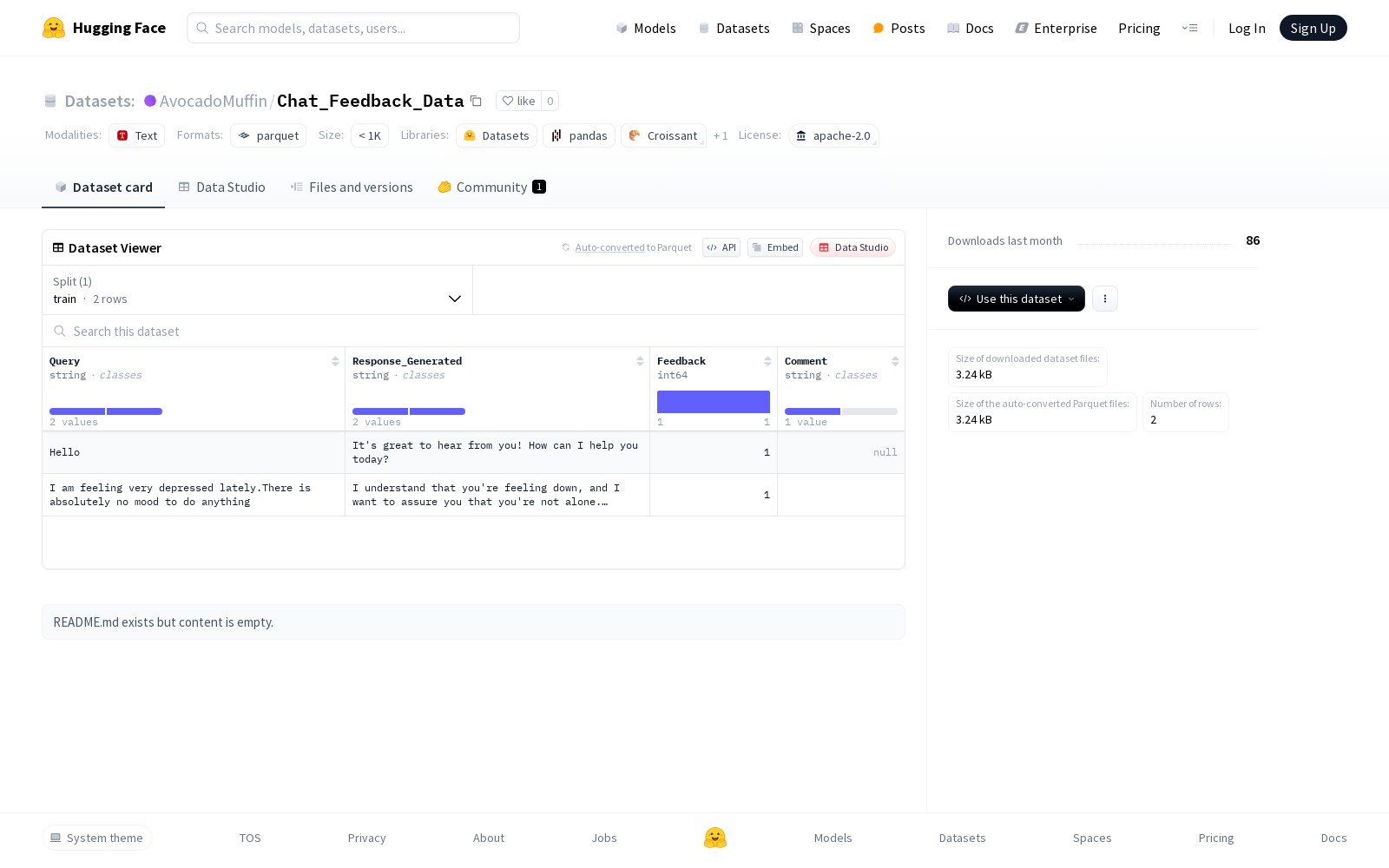The height and width of the screenshot is (868, 1389).
Task: Open Posts in the top navigation
Action: tap(899, 28)
